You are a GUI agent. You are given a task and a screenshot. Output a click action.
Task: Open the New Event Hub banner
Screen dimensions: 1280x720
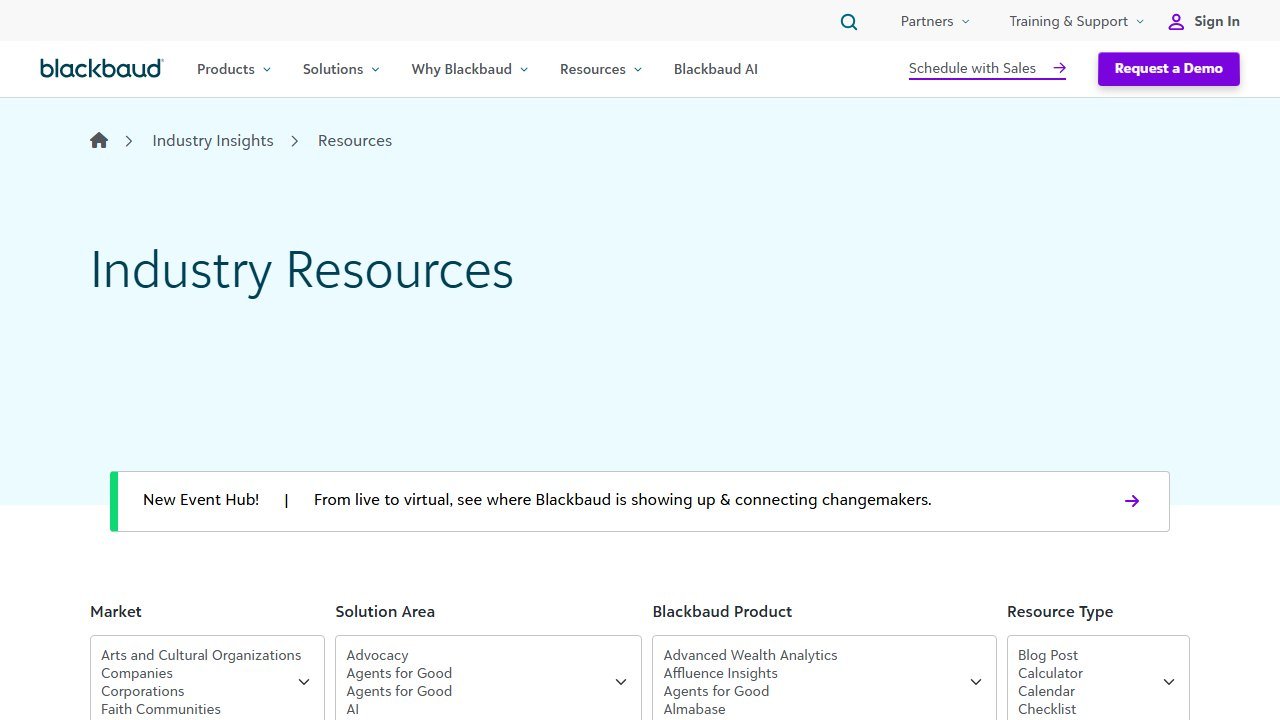640,501
